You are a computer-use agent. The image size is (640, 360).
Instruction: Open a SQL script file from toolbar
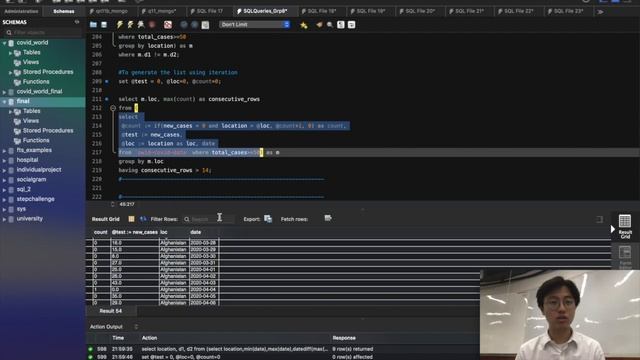click(93, 25)
